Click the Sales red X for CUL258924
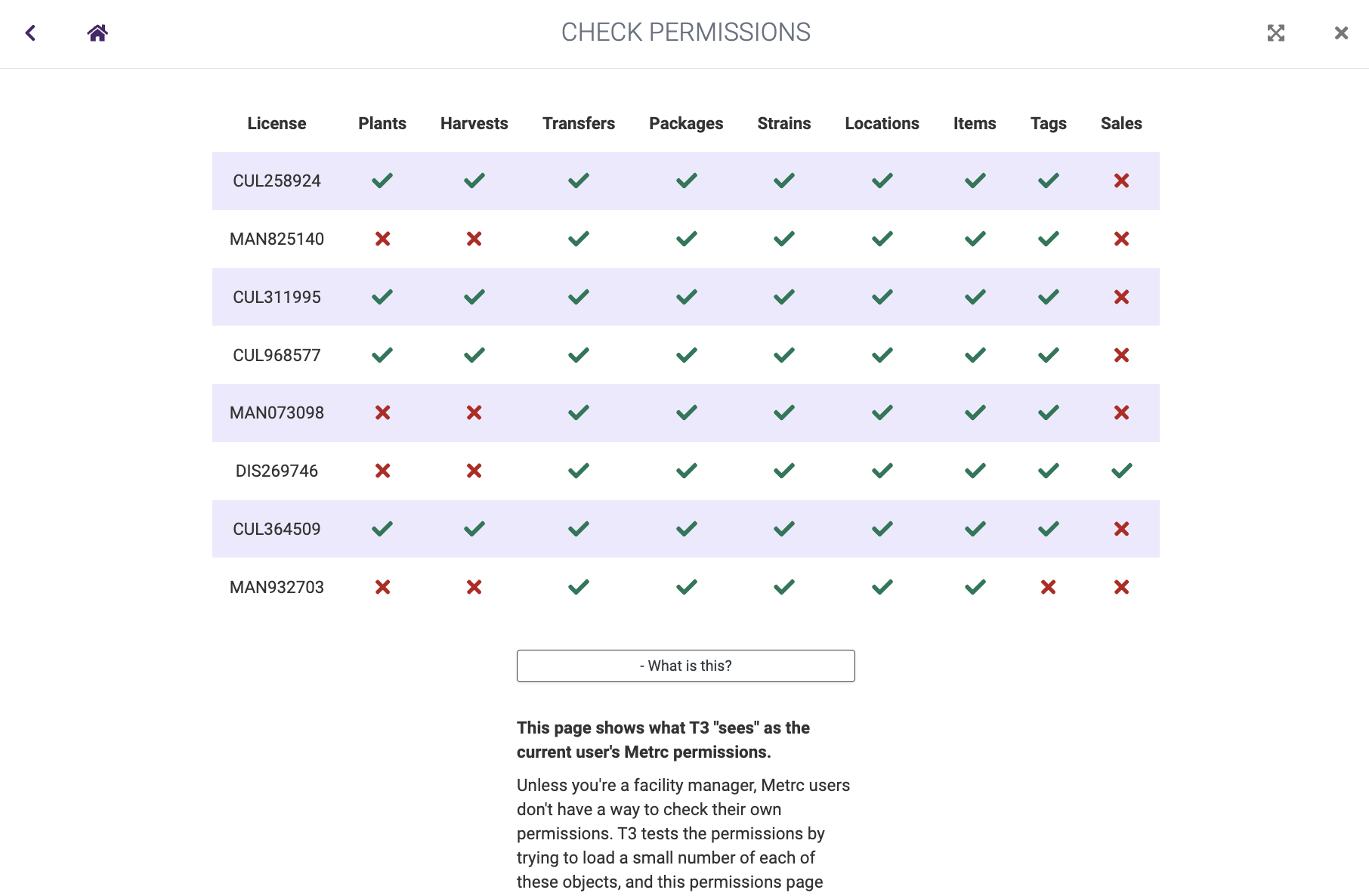The image size is (1369, 896). click(1121, 181)
